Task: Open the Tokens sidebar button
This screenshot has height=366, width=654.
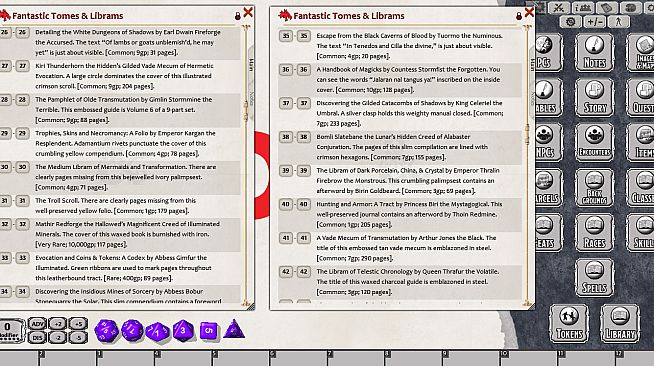Action: pyautogui.click(x=569, y=323)
